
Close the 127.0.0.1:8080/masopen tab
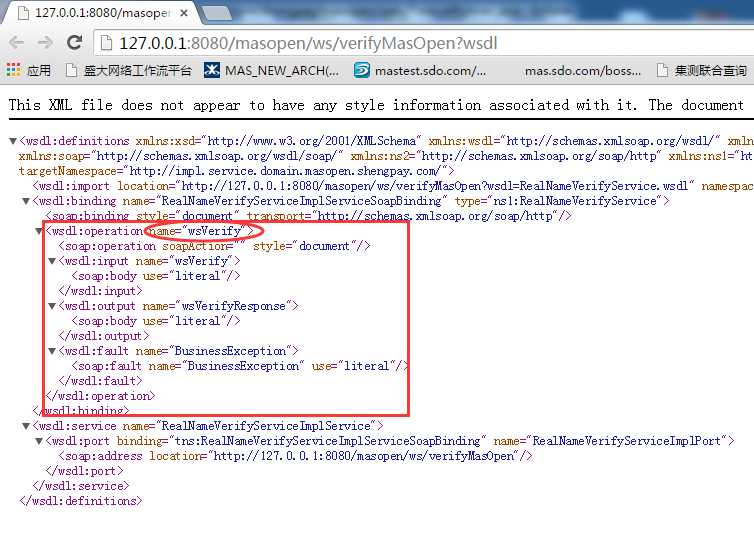pyautogui.click(x=184, y=13)
